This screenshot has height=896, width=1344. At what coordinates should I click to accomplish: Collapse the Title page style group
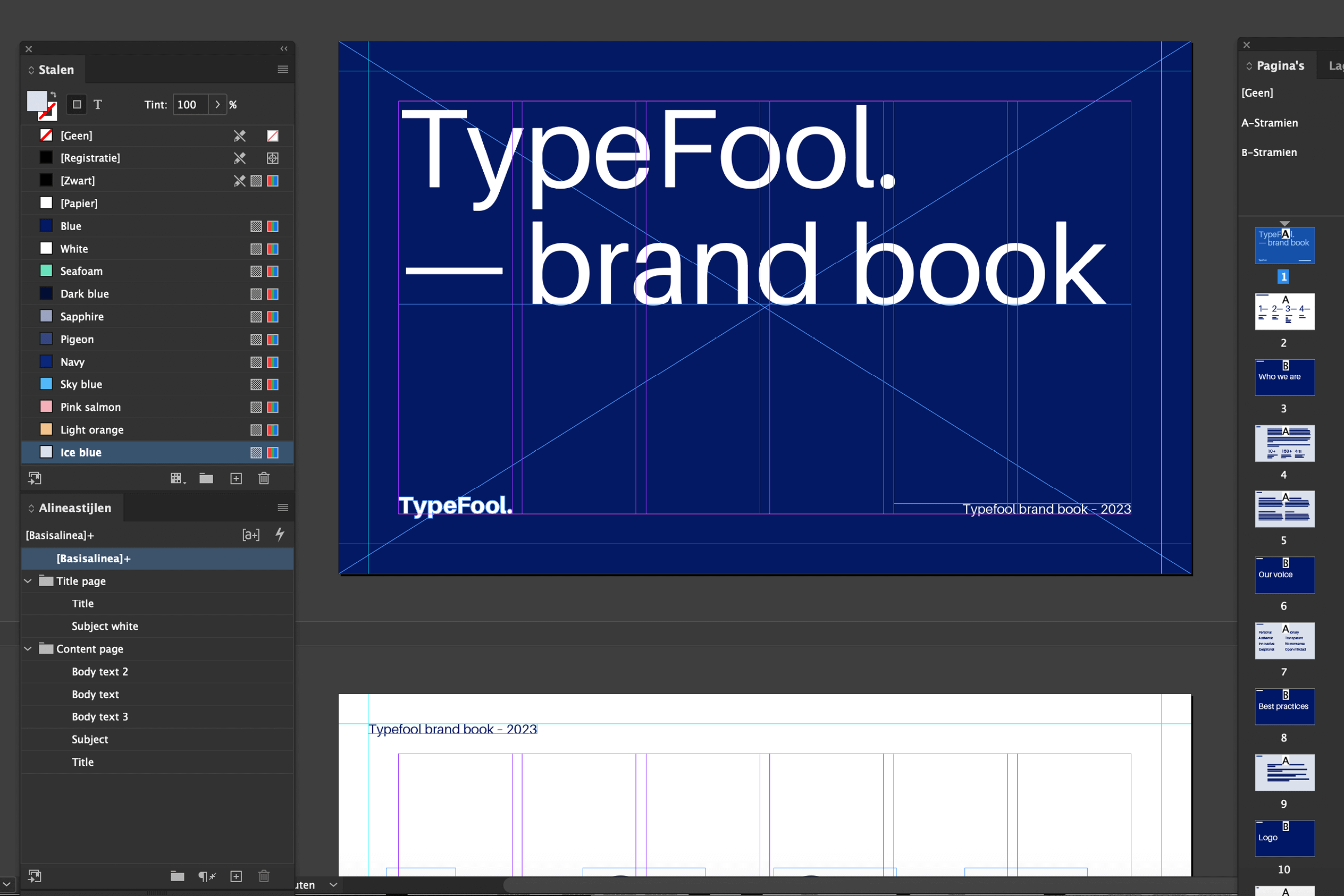click(x=28, y=581)
